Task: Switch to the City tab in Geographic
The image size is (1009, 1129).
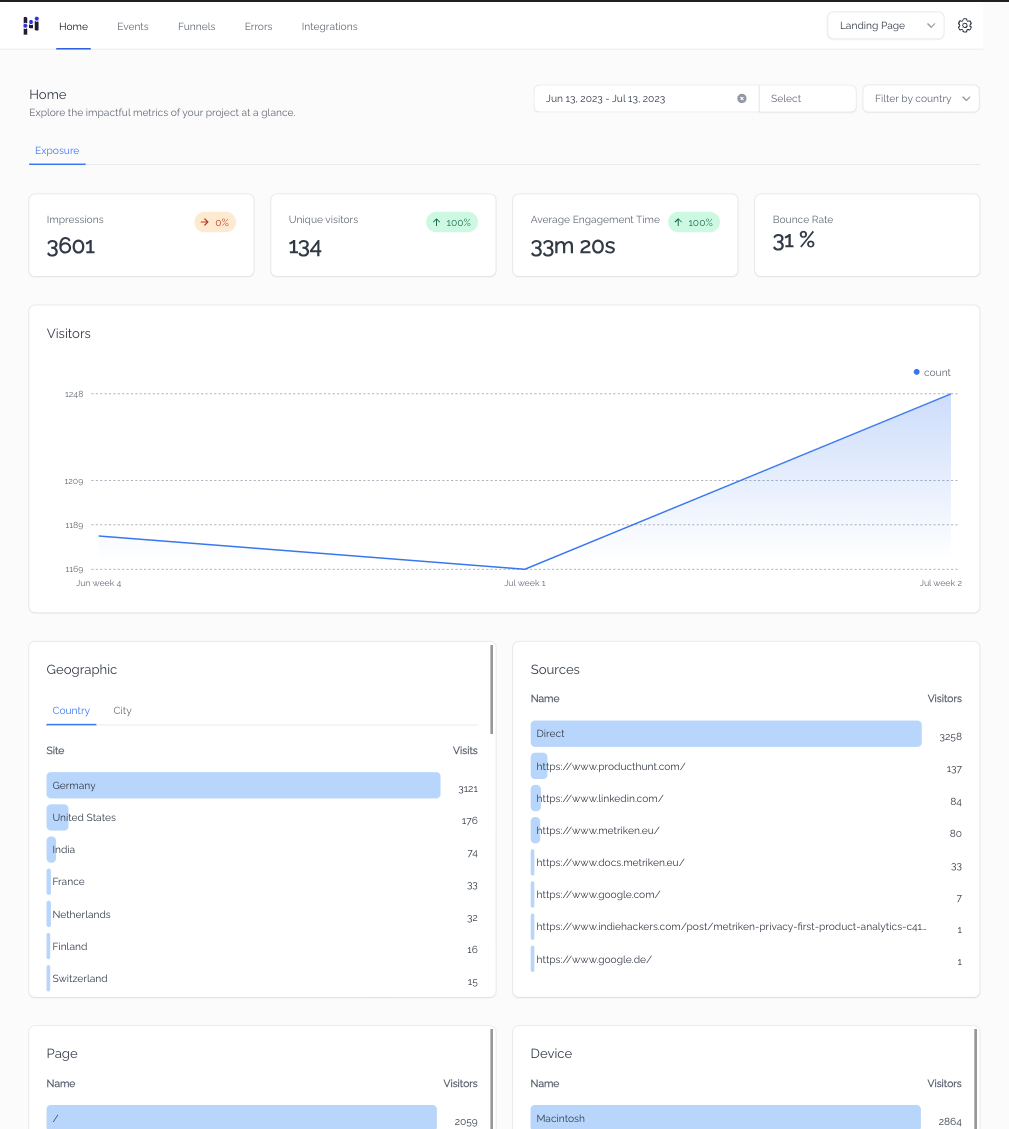Action: coord(122,711)
